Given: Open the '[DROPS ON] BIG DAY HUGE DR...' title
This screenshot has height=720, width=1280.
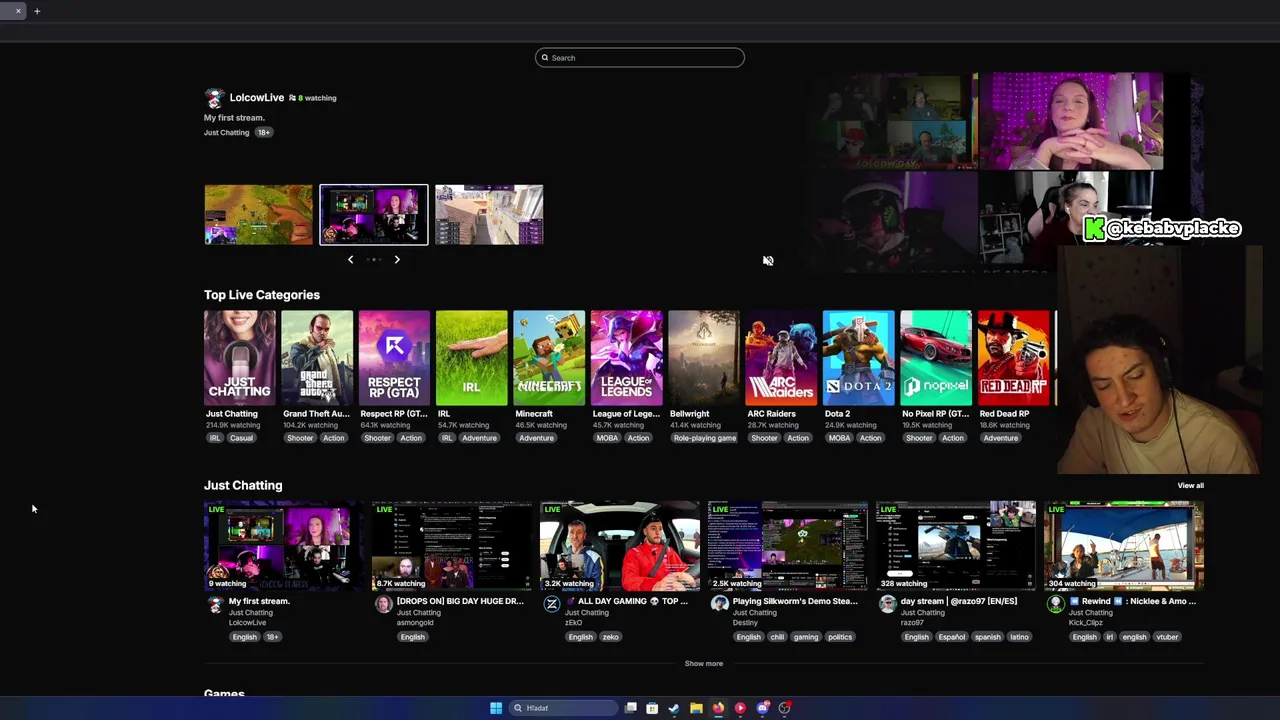Looking at the screenshot, I should (x=460, y=601).
